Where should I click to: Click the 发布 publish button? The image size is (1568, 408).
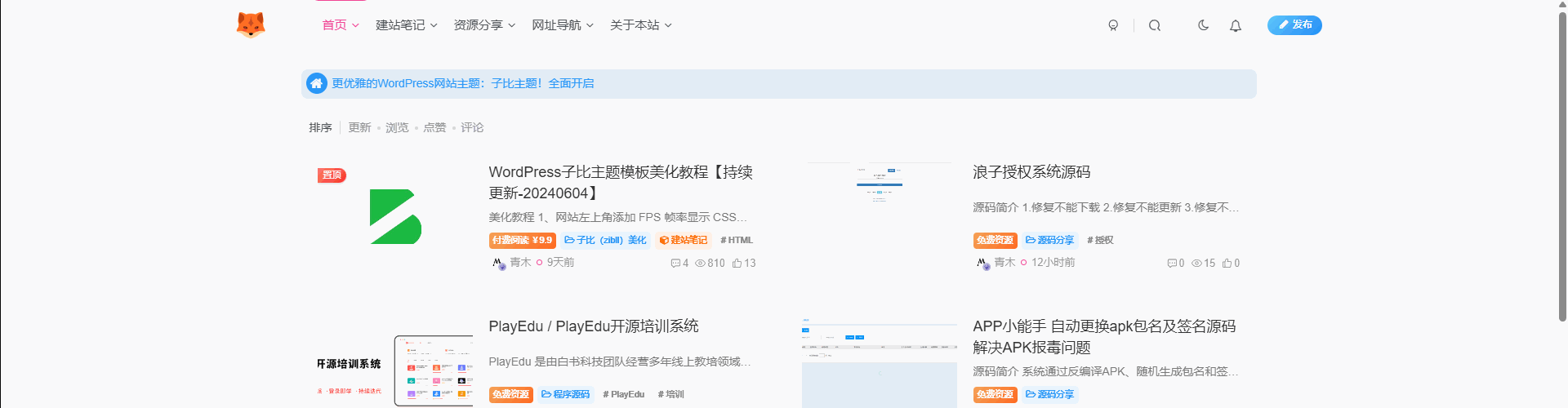point(1294,25)
